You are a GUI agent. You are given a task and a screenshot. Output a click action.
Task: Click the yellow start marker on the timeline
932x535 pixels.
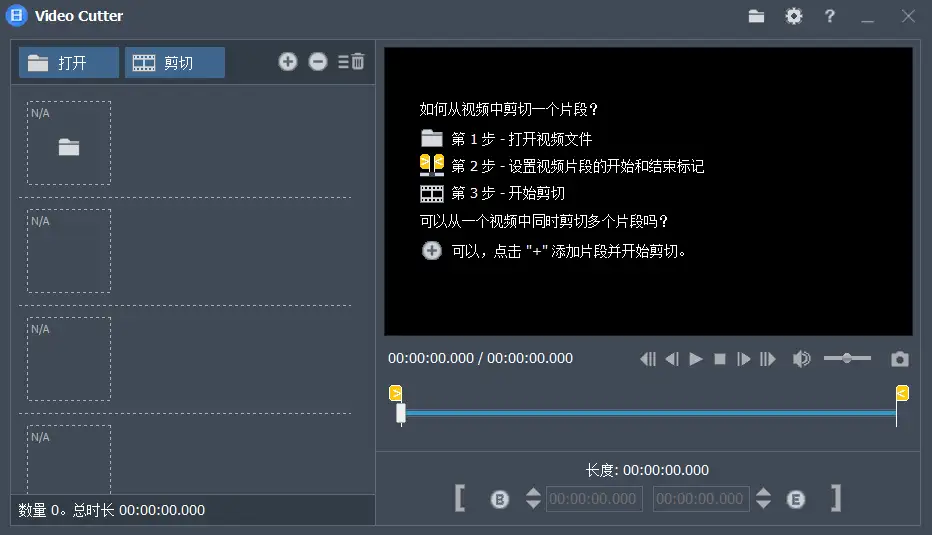(x=395, y=393)
